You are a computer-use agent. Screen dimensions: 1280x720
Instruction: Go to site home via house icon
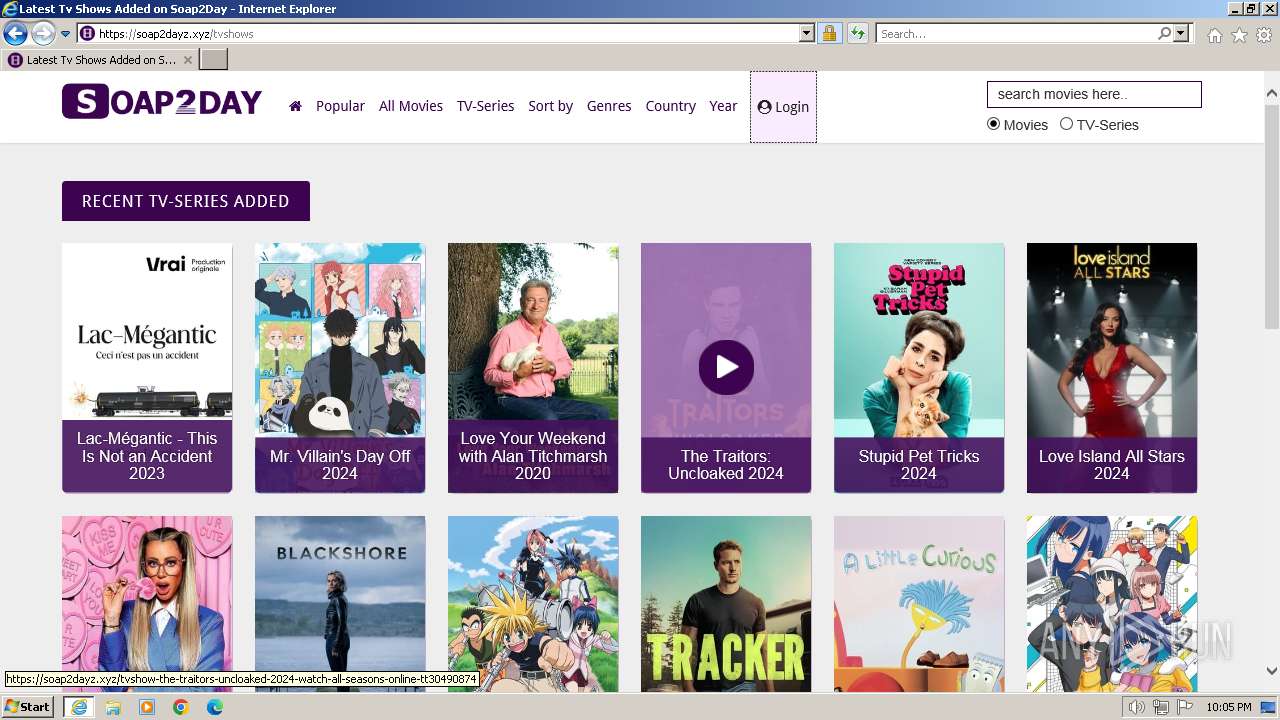[x=295, y=106]
